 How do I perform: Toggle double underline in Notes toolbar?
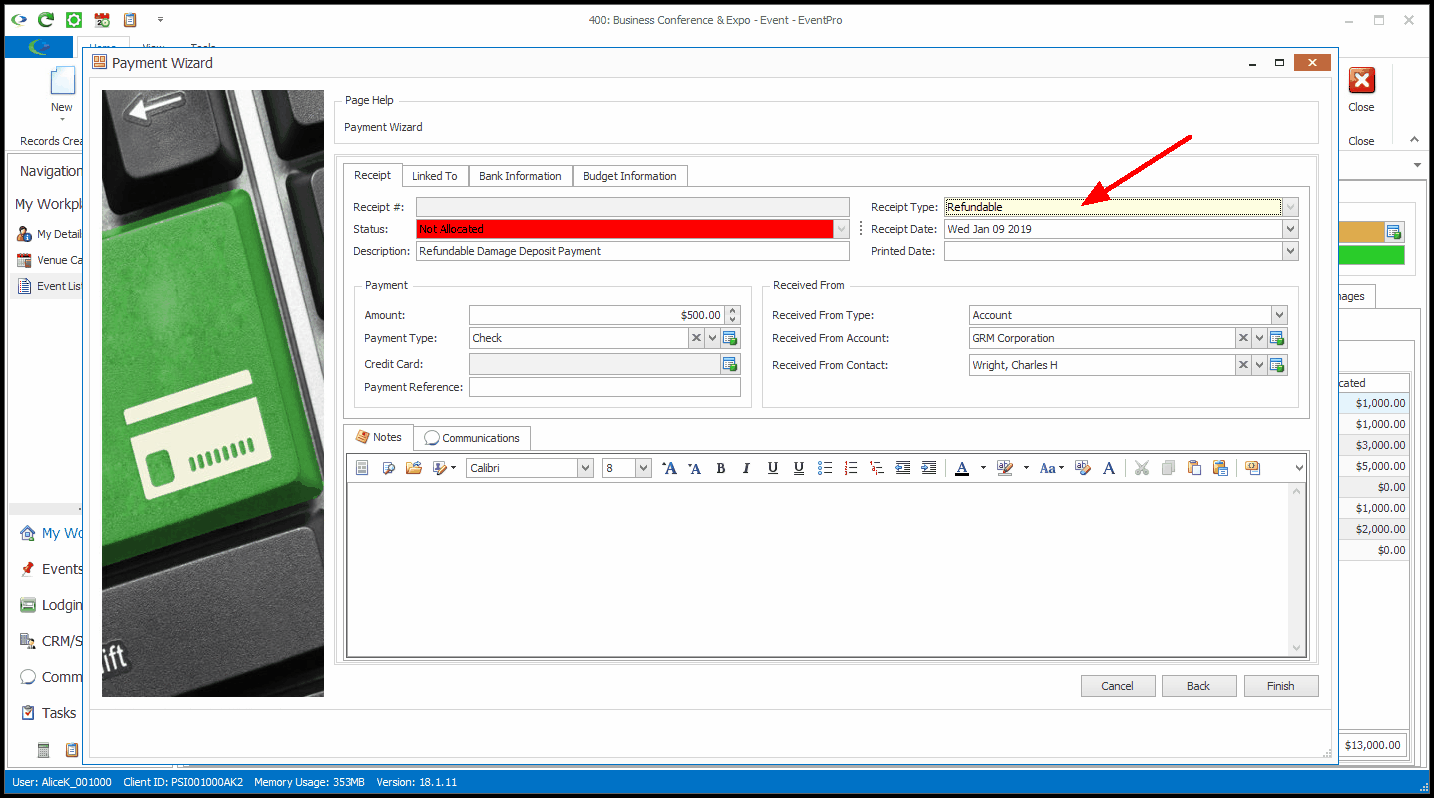[798, 468]
